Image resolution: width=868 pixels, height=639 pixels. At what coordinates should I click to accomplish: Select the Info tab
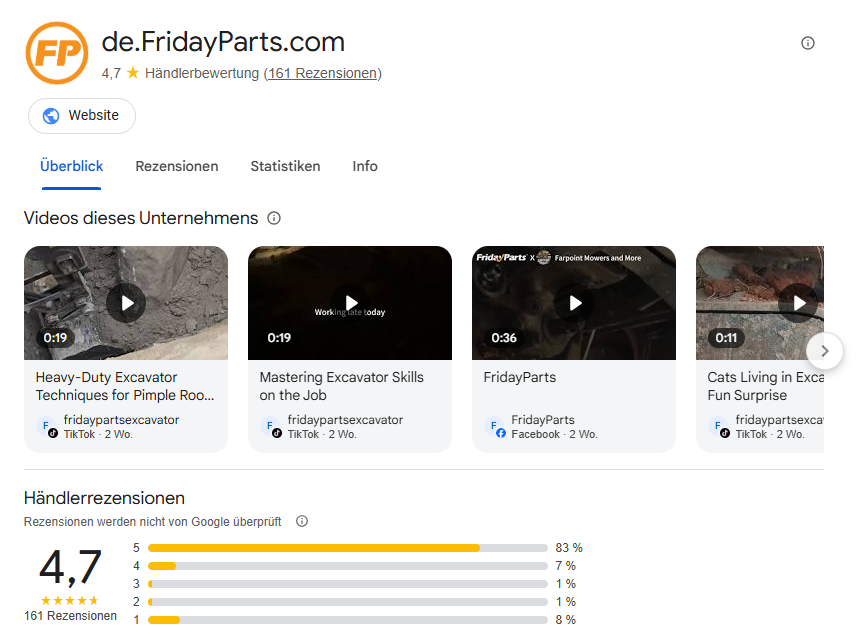point(364,166)
